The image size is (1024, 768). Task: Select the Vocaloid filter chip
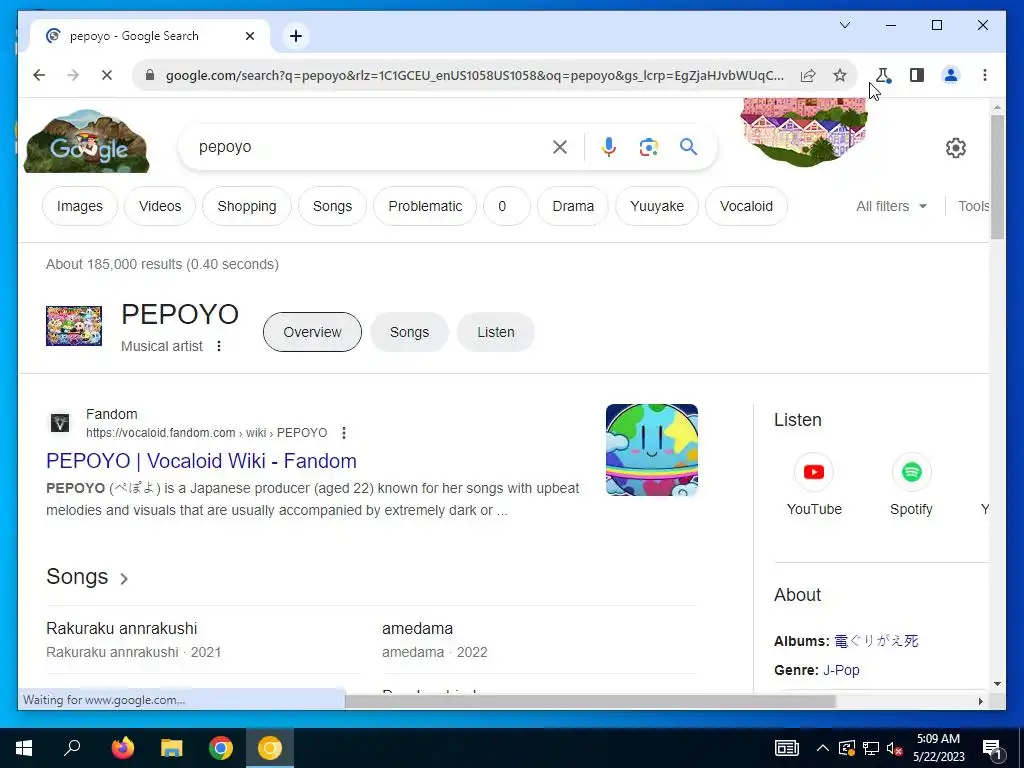click(746, 206)
